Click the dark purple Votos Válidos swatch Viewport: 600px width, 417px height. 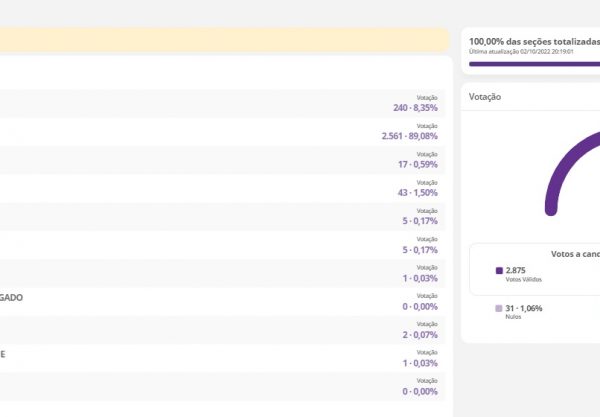[x=499, y=270]
